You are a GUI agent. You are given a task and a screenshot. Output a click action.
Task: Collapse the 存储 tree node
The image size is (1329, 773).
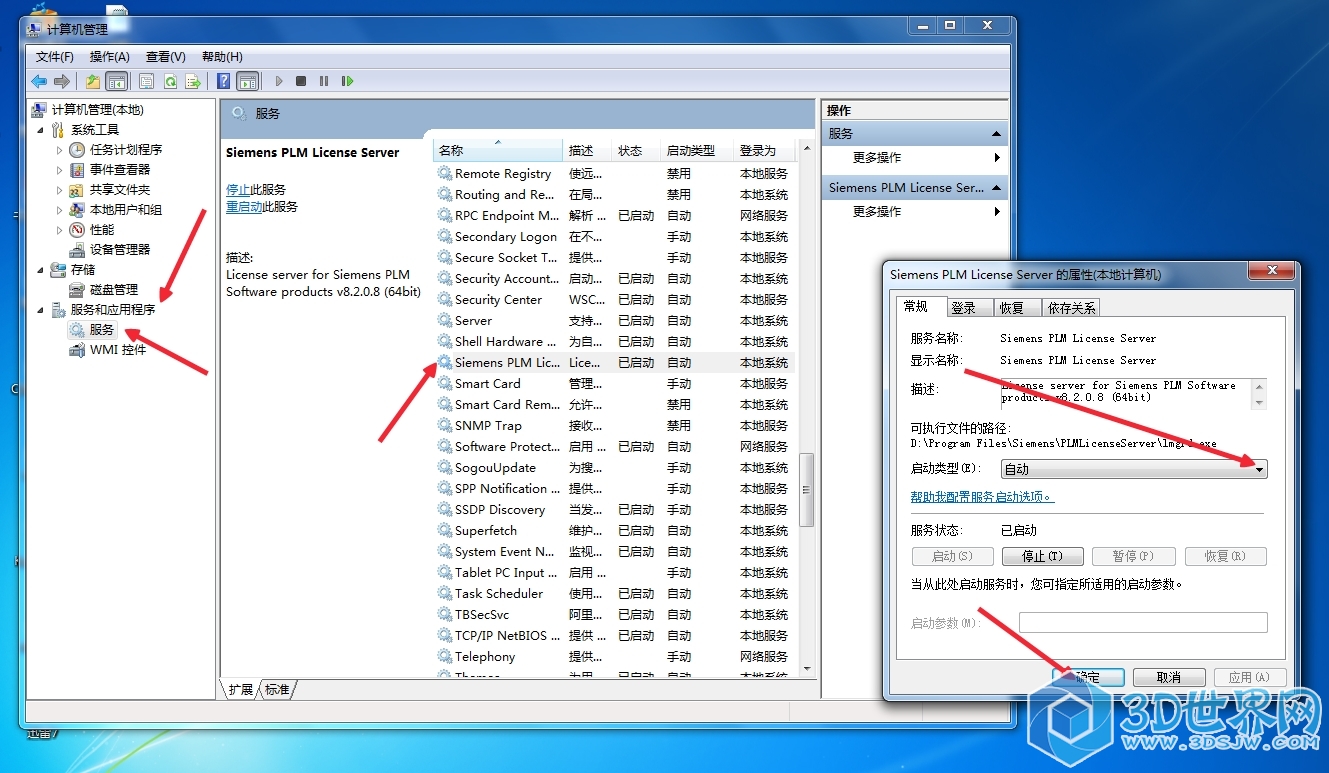click(x=41, y=270)
